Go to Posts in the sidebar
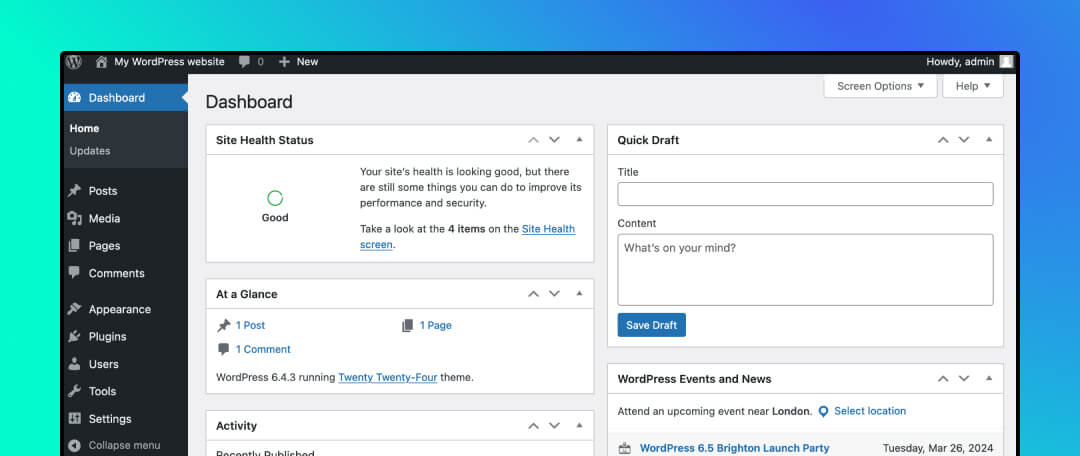The width and height of the screenshot is (1080, 456). (x=103, y=191)
